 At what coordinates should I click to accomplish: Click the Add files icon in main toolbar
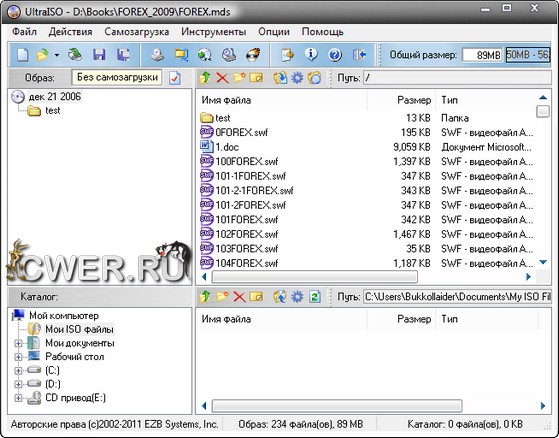point(287,55)
